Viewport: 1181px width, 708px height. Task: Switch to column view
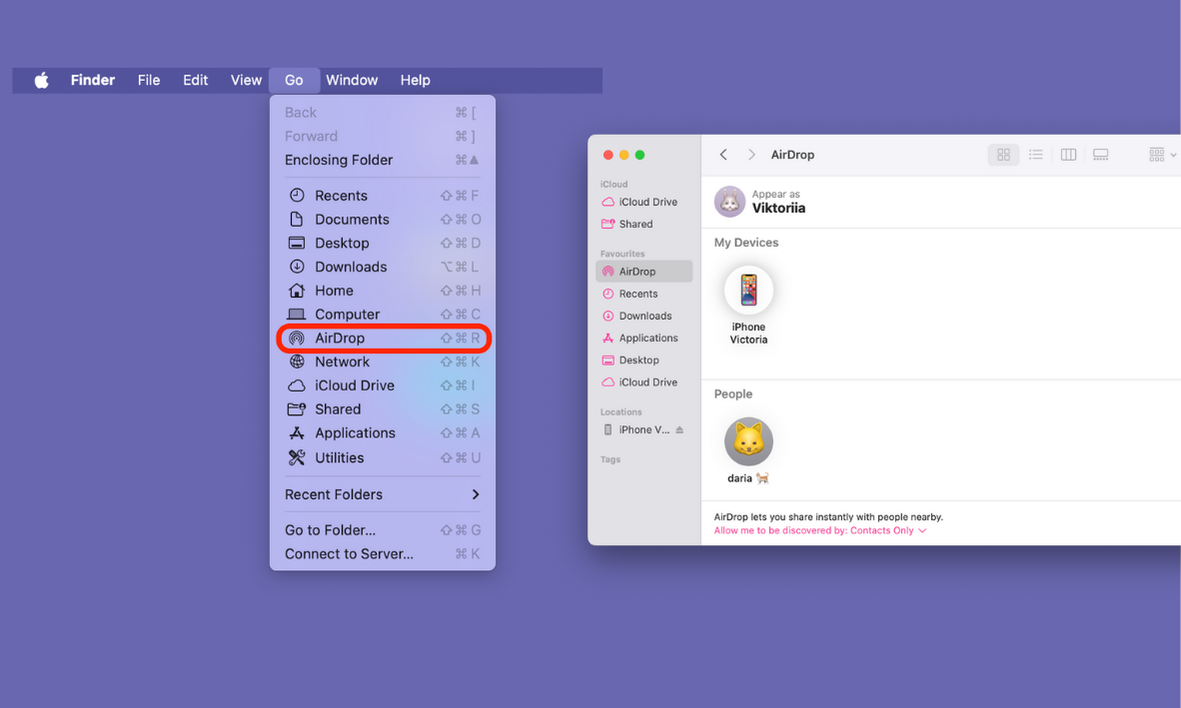tap(1068, 154)
